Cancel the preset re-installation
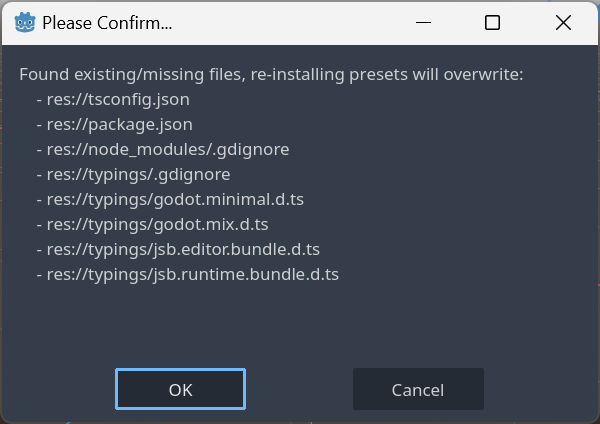600x424 pixels. (x=418, y=389)
